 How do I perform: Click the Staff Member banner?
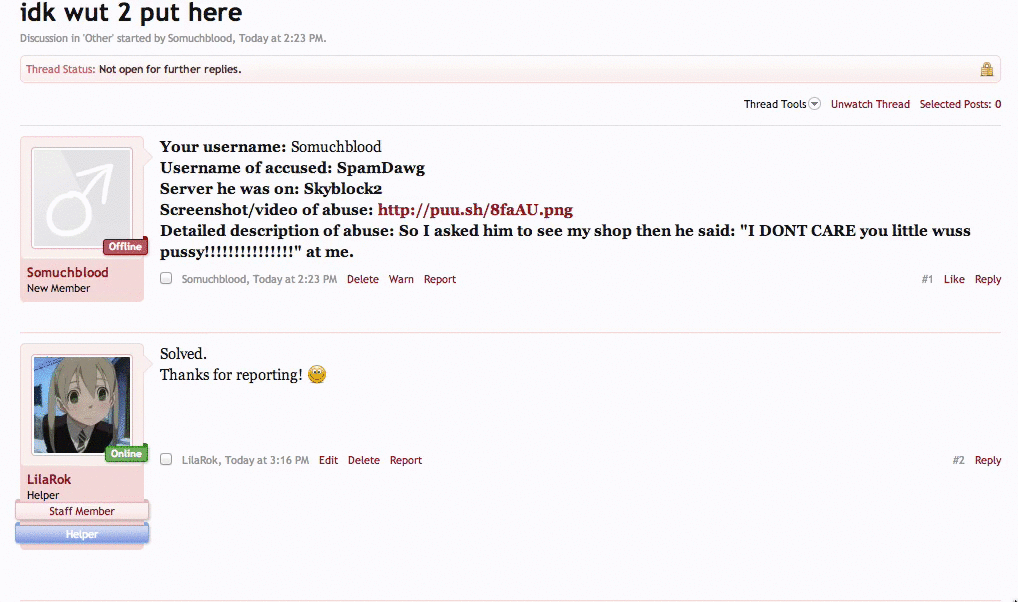[82, 511]
